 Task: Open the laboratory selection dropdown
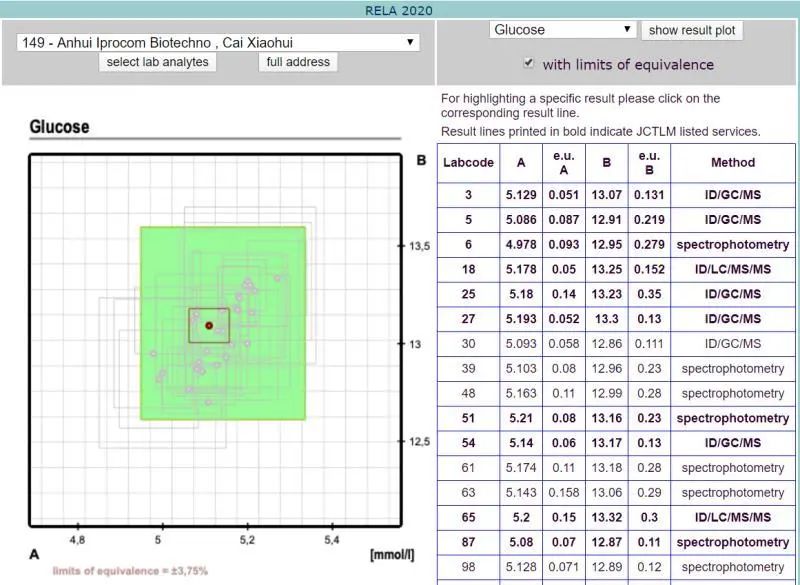coord(218,43)
